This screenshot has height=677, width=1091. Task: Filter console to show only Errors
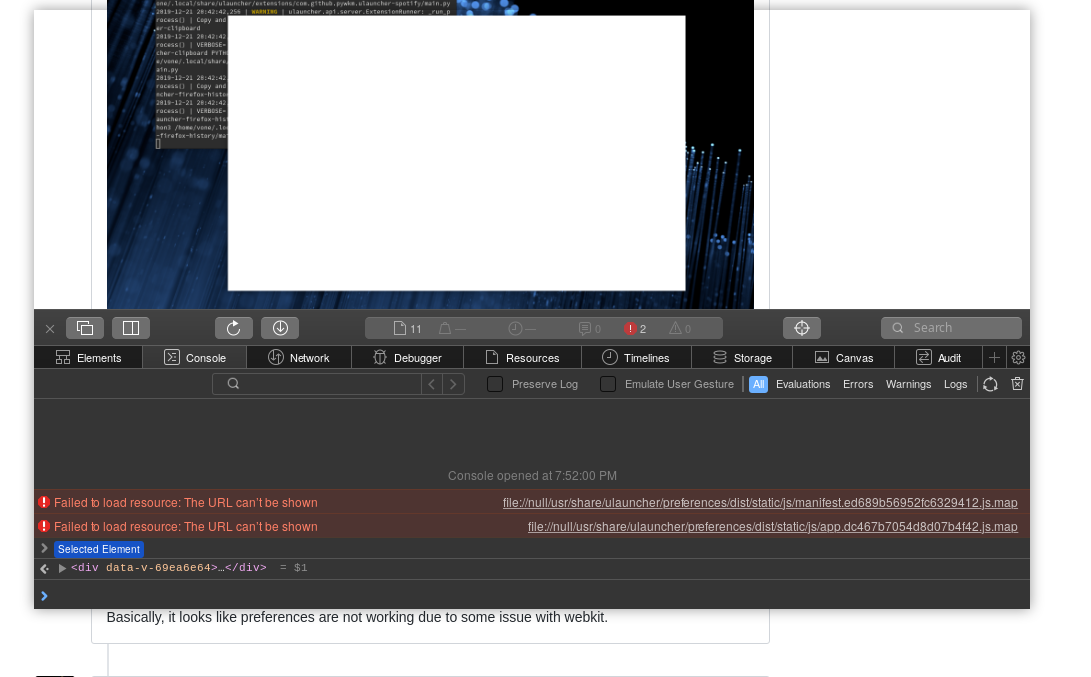(x=857, y=384)
